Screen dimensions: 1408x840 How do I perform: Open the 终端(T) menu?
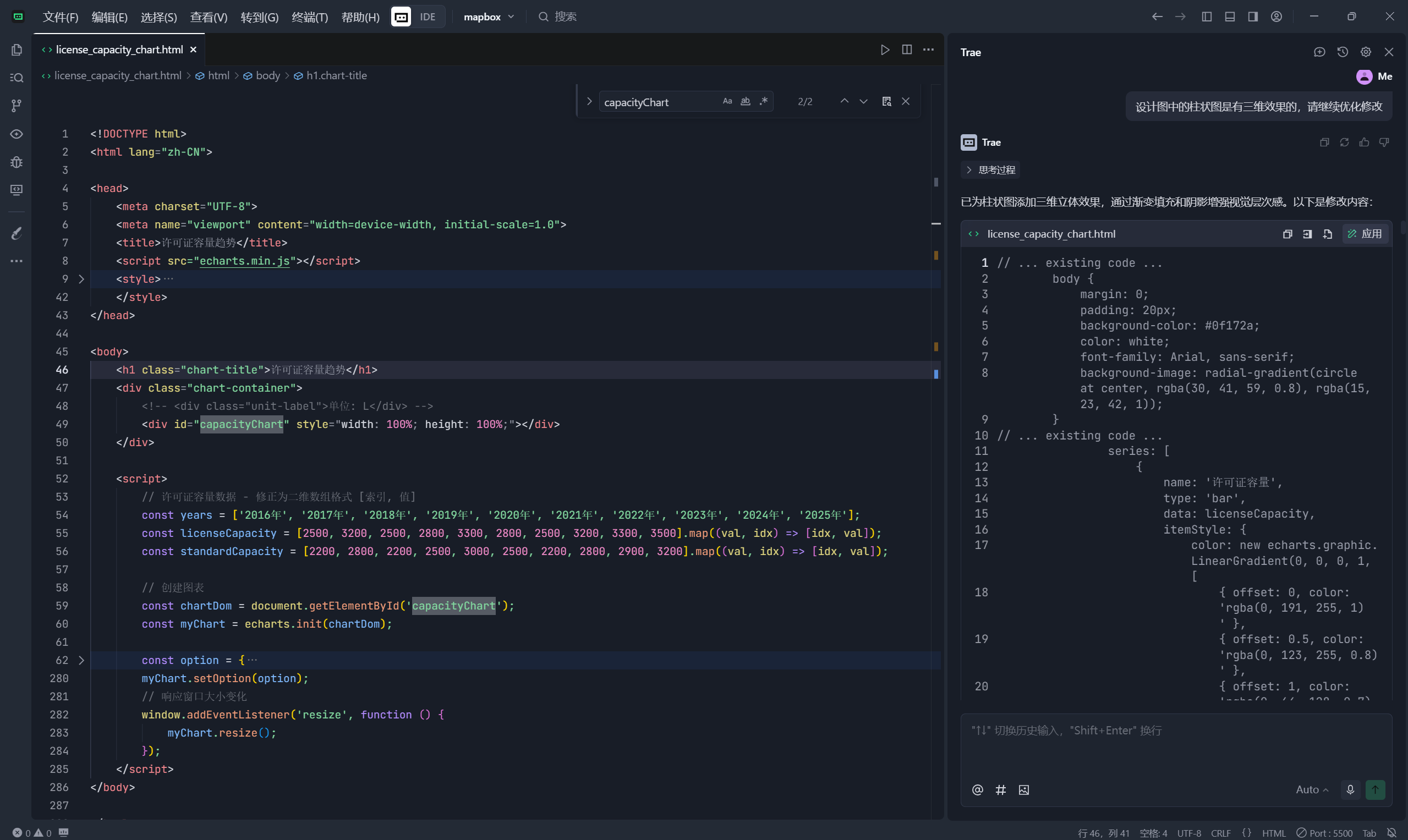click(310, 17)
